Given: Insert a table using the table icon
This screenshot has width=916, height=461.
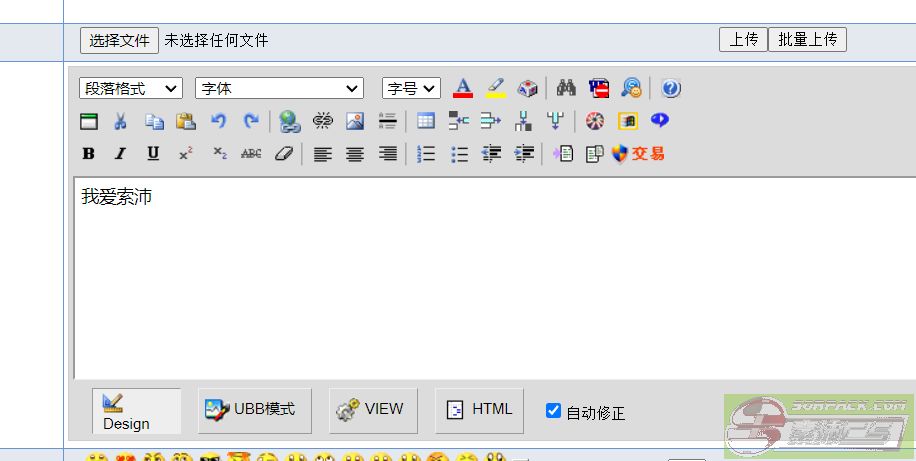Looking at the screenshot, I should [x=426, y=121].
